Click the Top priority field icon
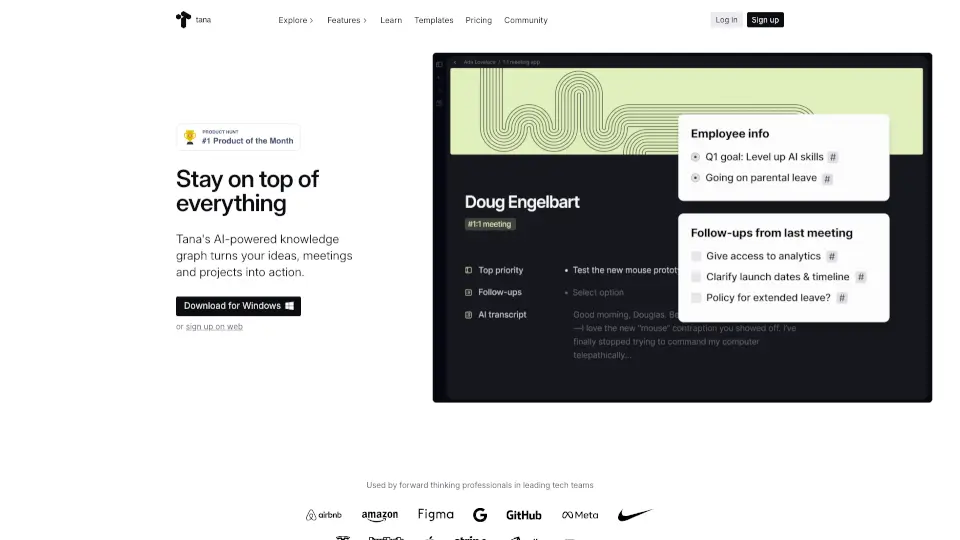This screenshot has width=960, height=540. coord(468,270)
